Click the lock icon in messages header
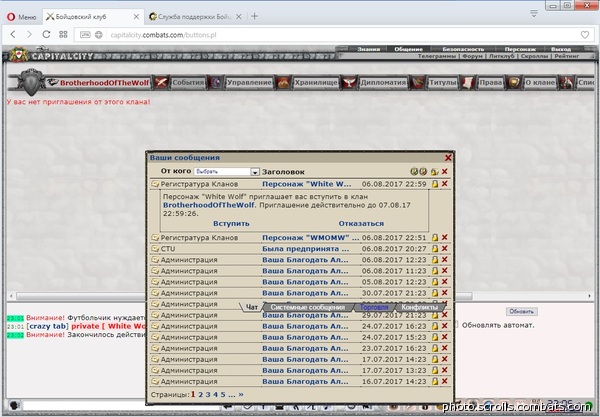600x417 pixels. pos(434,172)
